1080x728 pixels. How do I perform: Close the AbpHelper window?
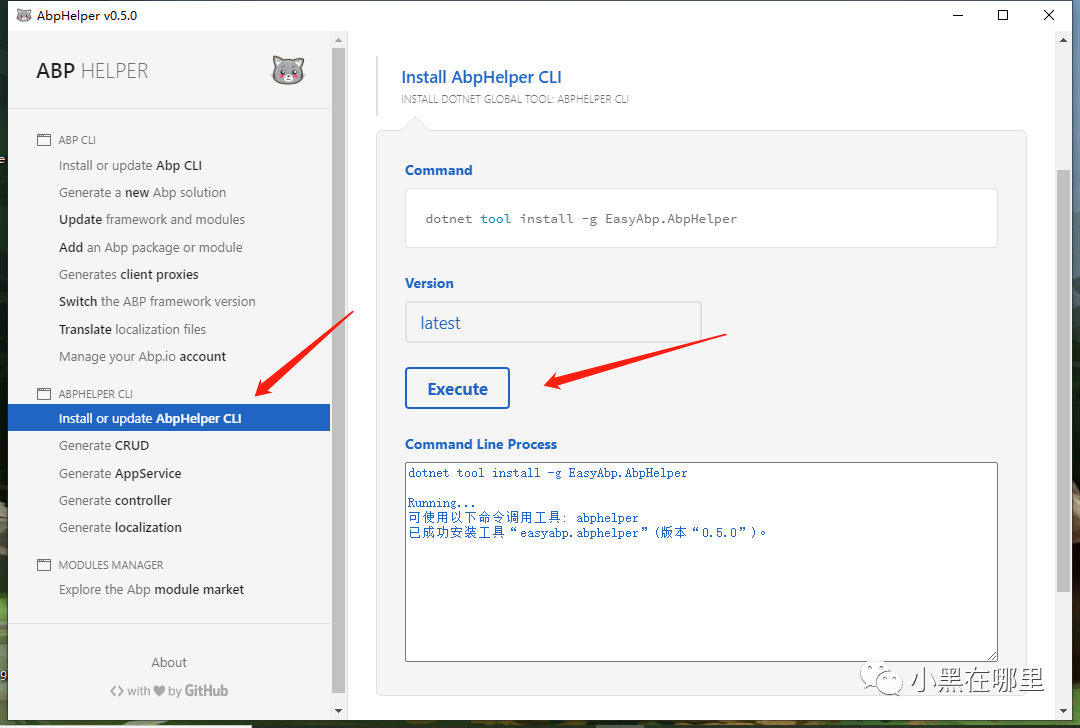pyautogui.click(x=1049, y=15)
